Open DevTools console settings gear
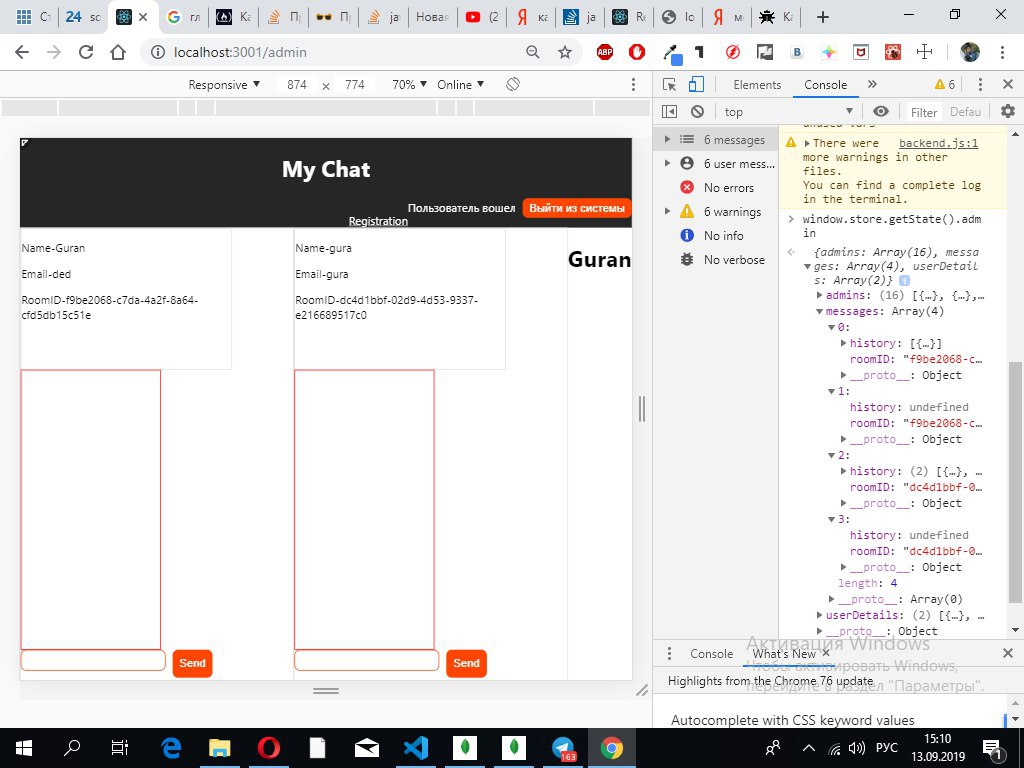1024x768 pixels. [x=1007, y=112]
